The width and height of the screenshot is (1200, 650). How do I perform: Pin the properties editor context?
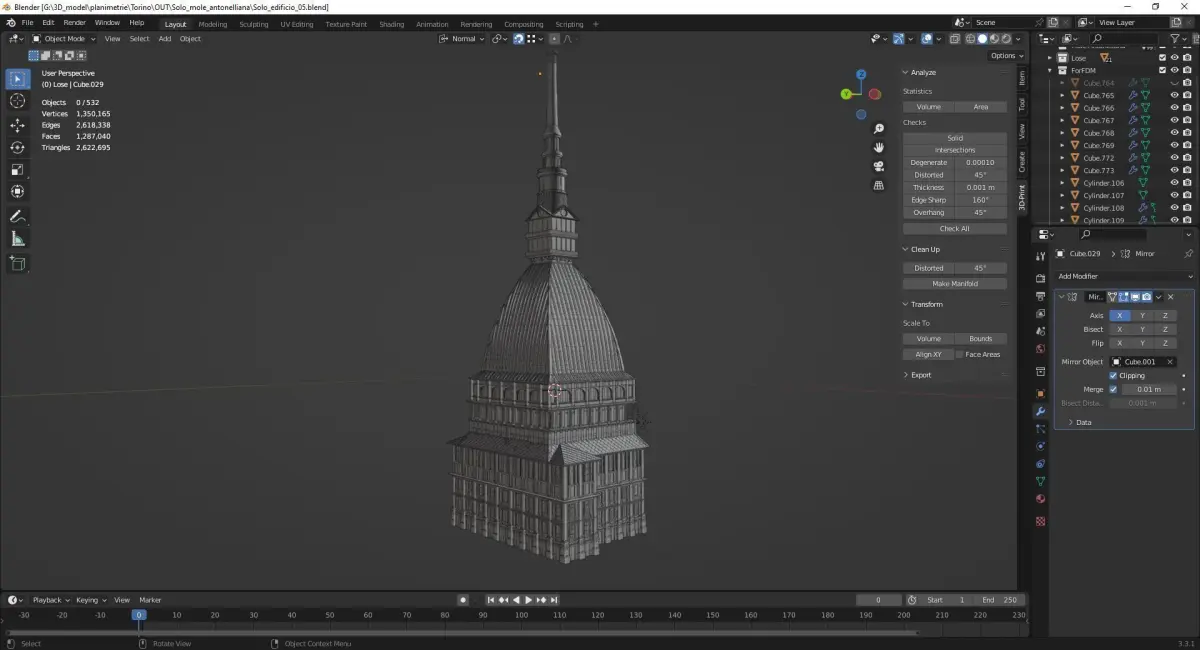(1188, 254)
